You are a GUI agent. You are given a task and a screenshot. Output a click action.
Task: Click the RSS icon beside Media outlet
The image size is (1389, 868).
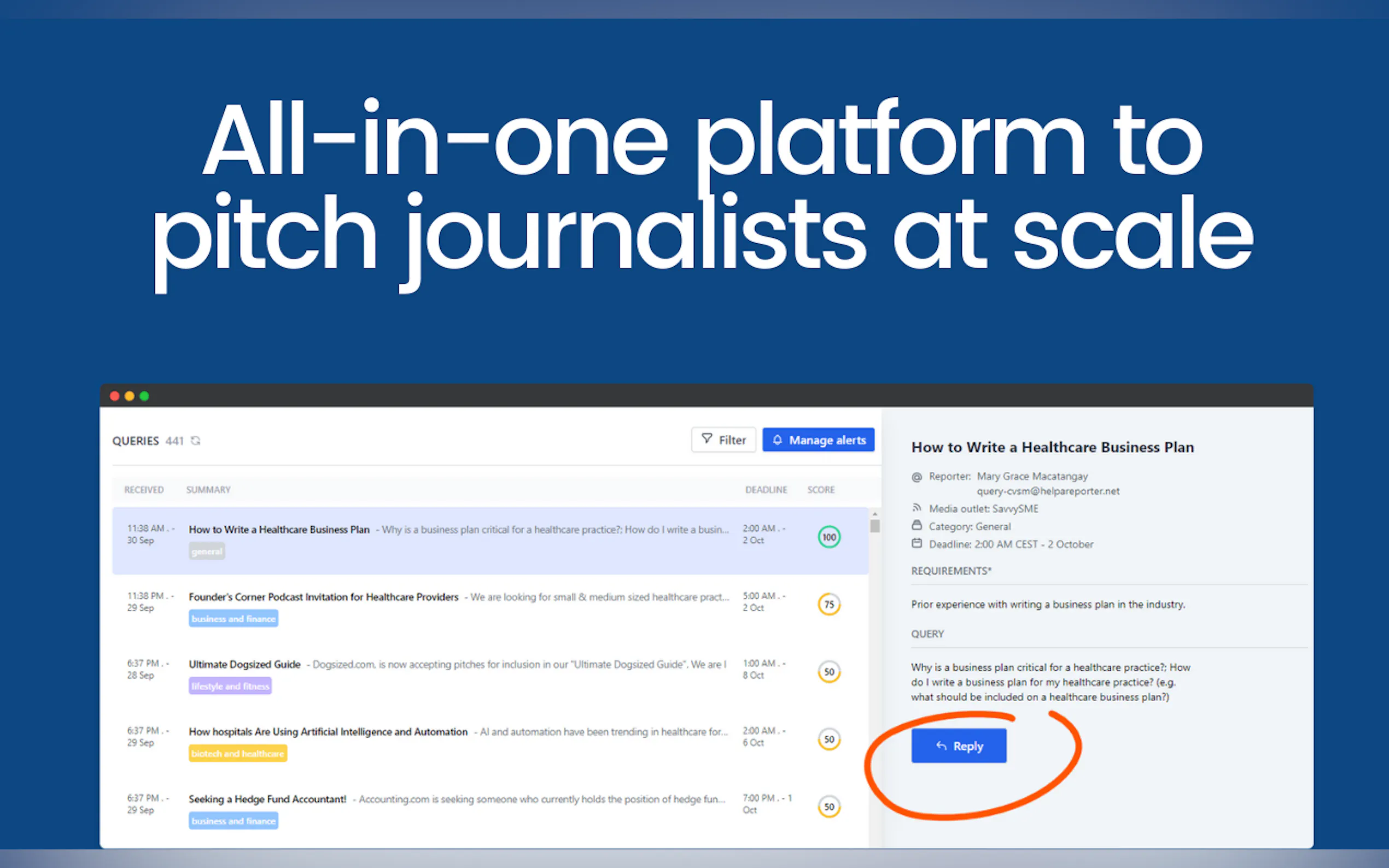click(x=917, y=507)
